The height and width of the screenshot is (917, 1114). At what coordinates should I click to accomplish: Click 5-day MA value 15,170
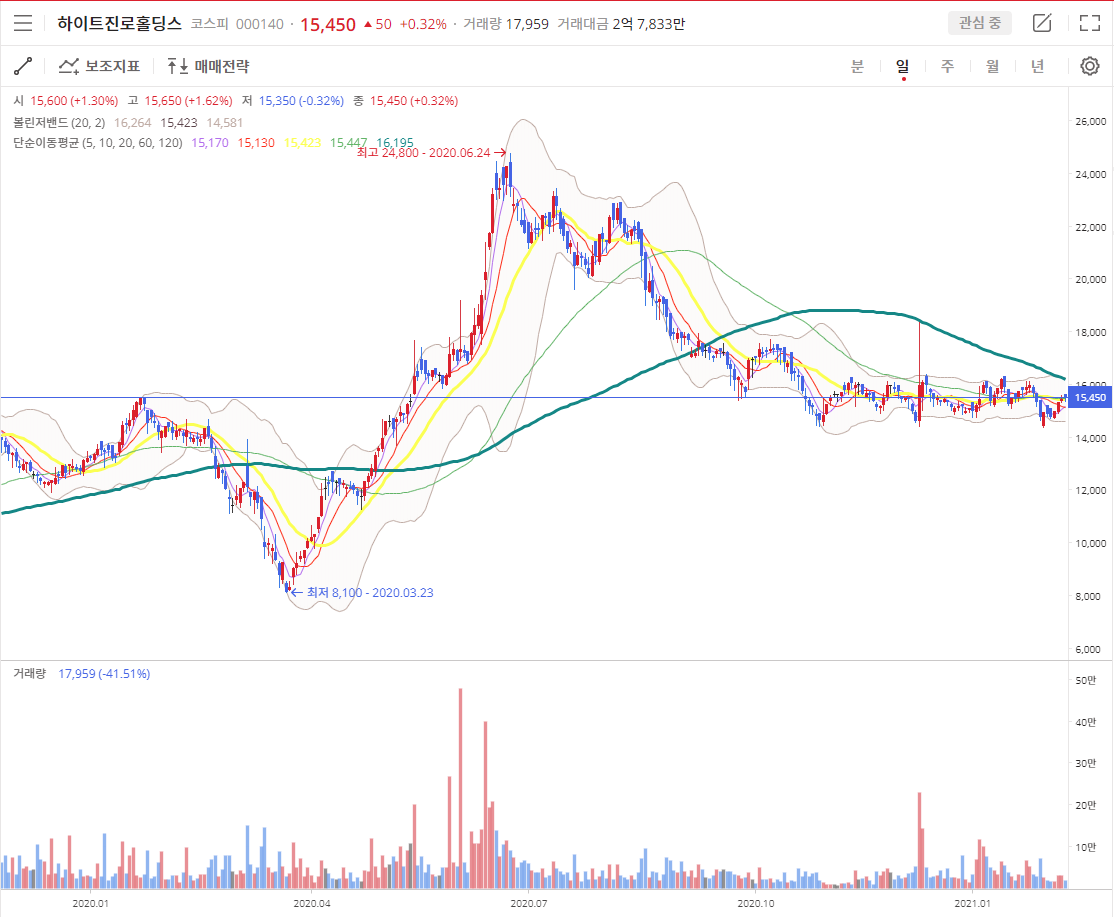pyautogui.click(x=210, y=143)
